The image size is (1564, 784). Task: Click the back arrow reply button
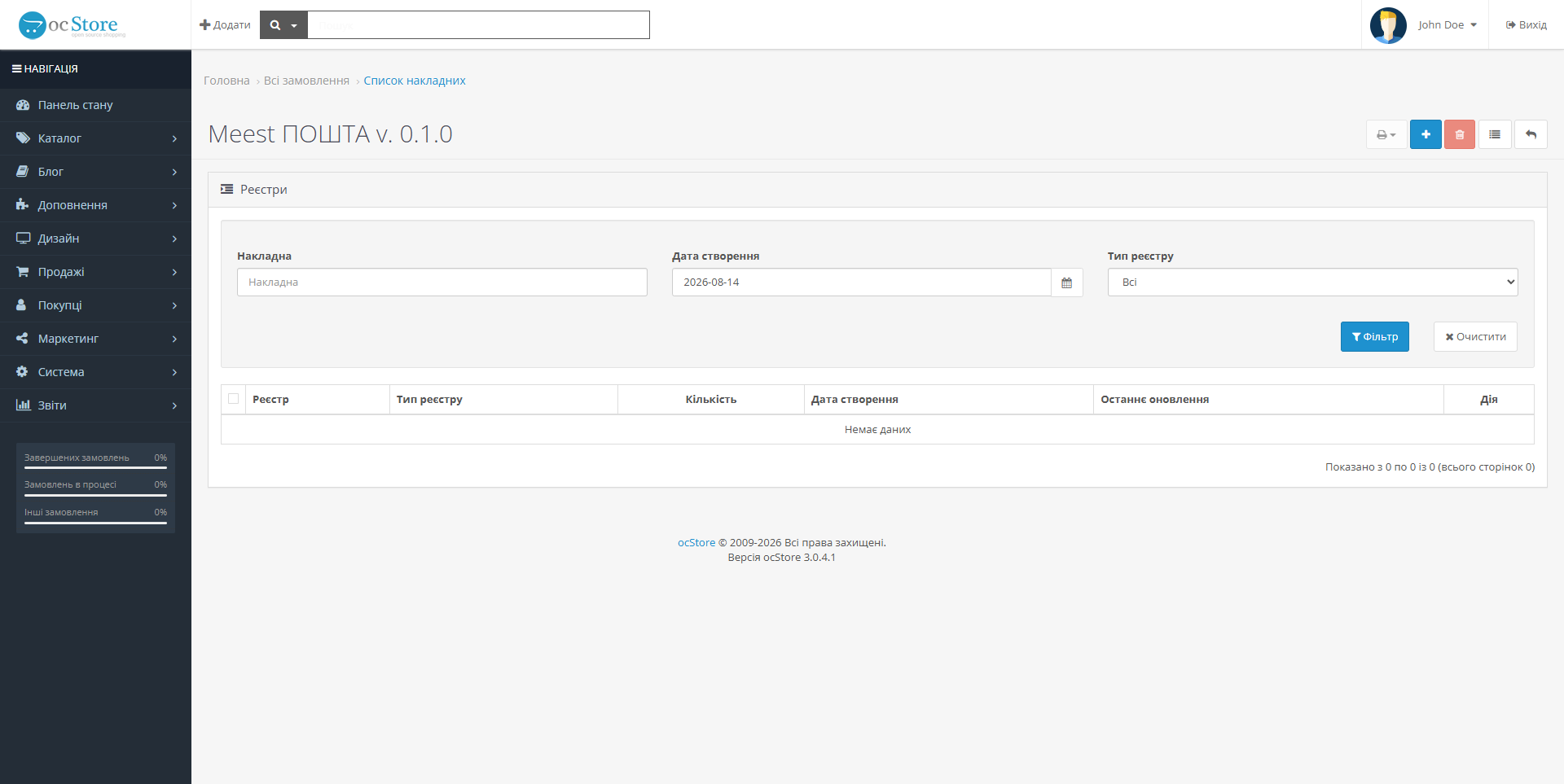[1531, 134]
